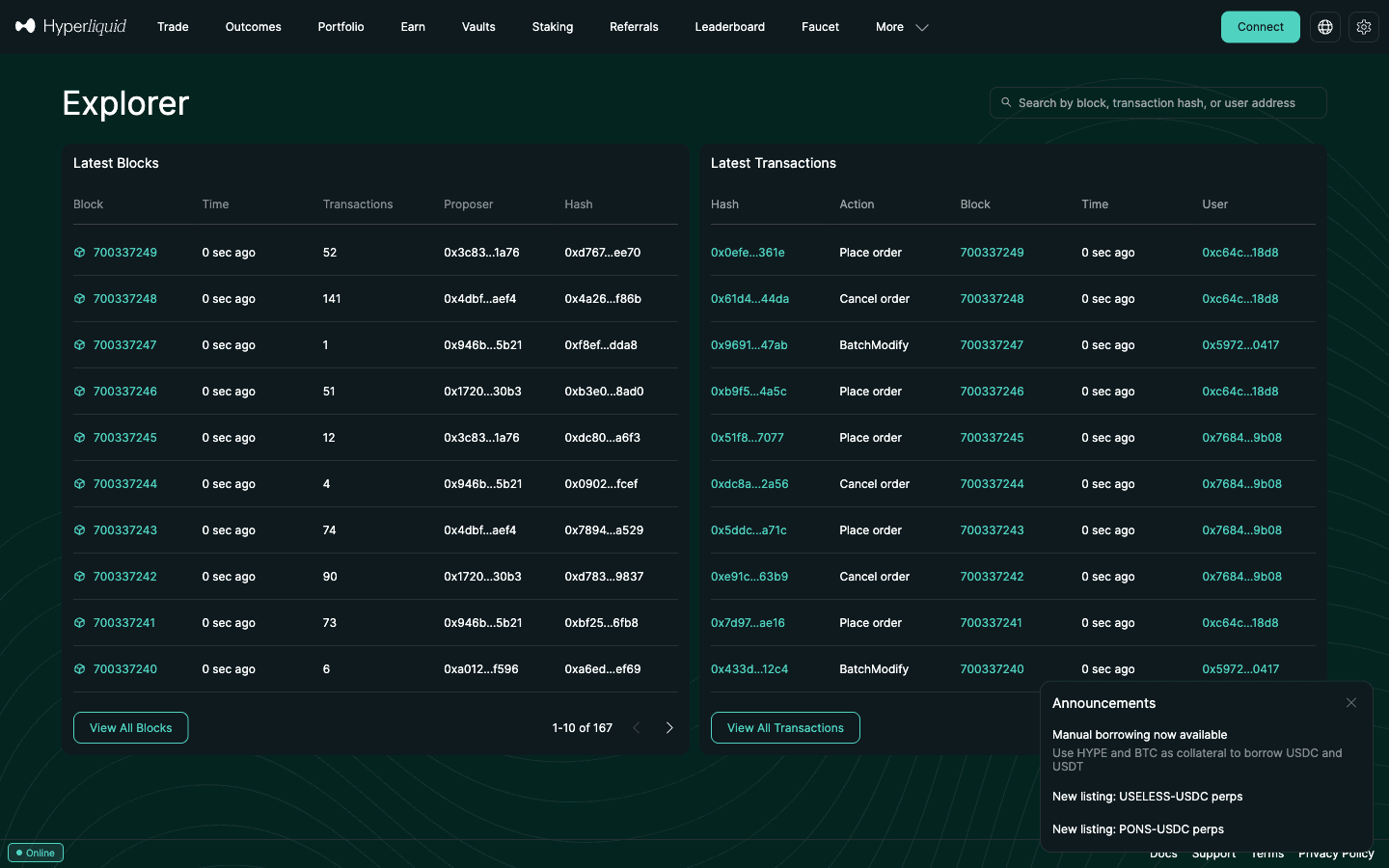Click hash 0xd767...ee70 in Latest Blocks
The height and width of the screenshot is (868, 1389).
tap(603, 253)
